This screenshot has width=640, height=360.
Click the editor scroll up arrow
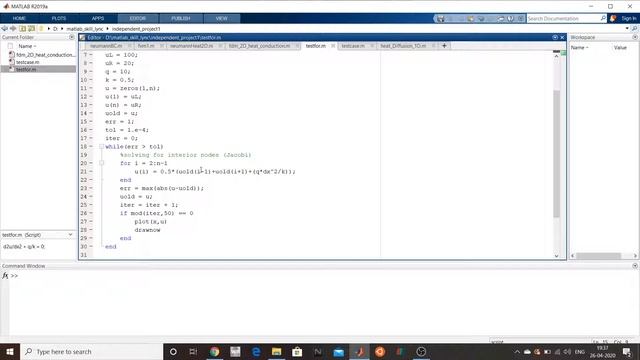pyautogui.click(x=556, y=56)
